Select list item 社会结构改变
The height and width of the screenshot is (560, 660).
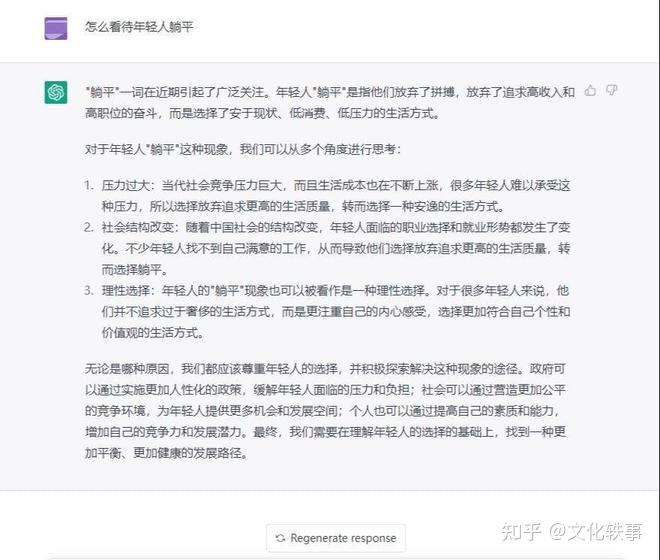[336, 248]
